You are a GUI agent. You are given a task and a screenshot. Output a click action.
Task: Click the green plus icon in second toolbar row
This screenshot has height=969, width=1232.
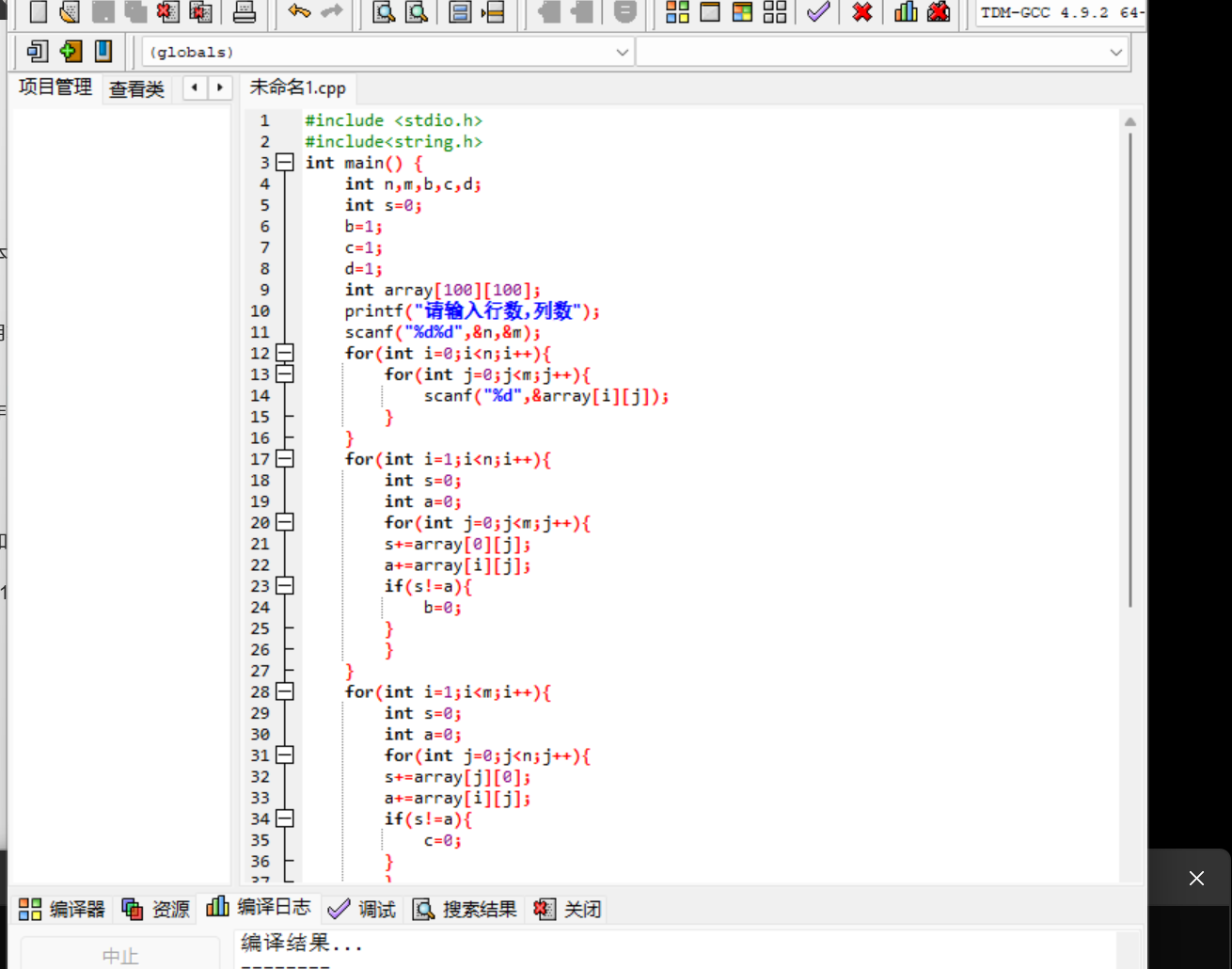[x=71, y=51]
